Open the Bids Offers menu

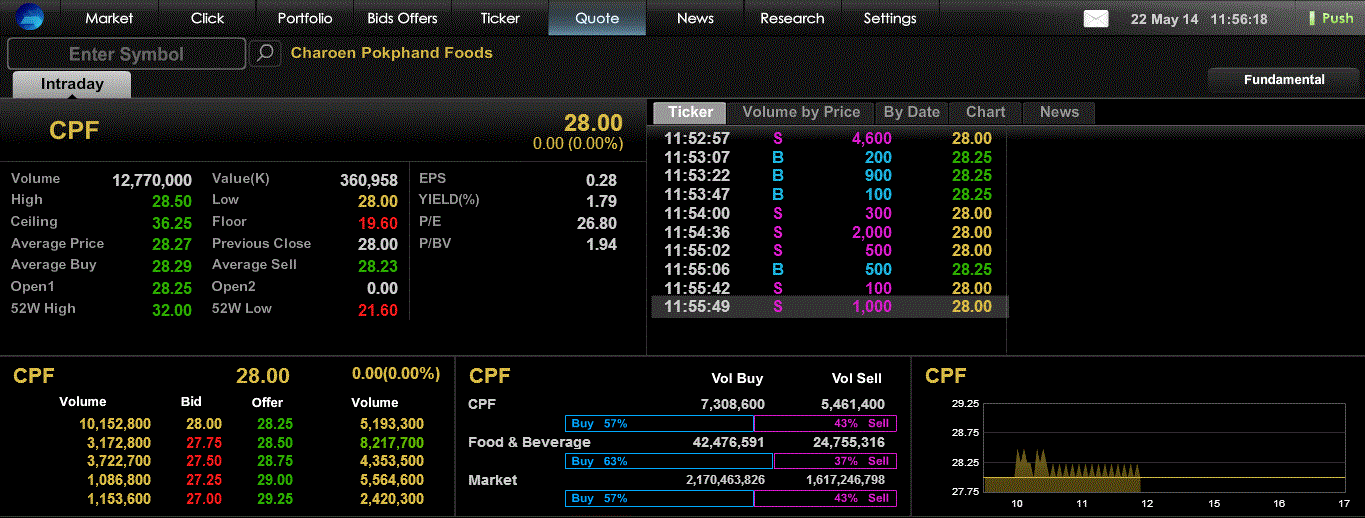pos(402,18)
